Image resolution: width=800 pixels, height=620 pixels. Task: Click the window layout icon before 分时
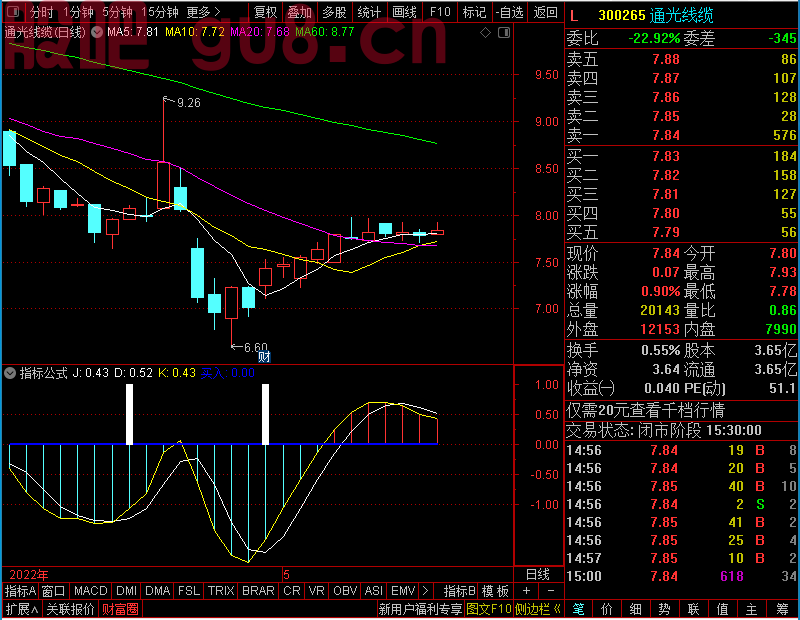tap(14, 12)
